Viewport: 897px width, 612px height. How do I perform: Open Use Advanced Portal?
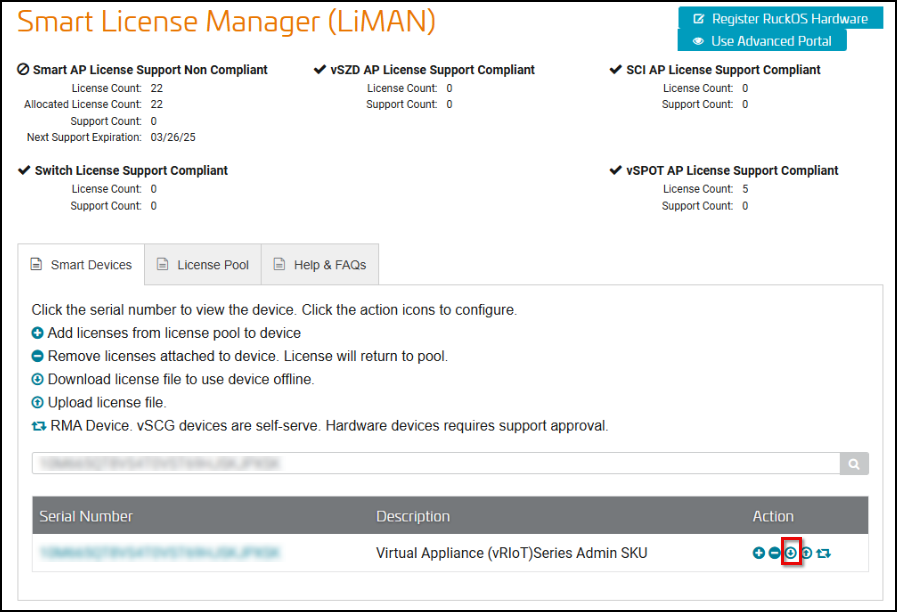point(763,41)
